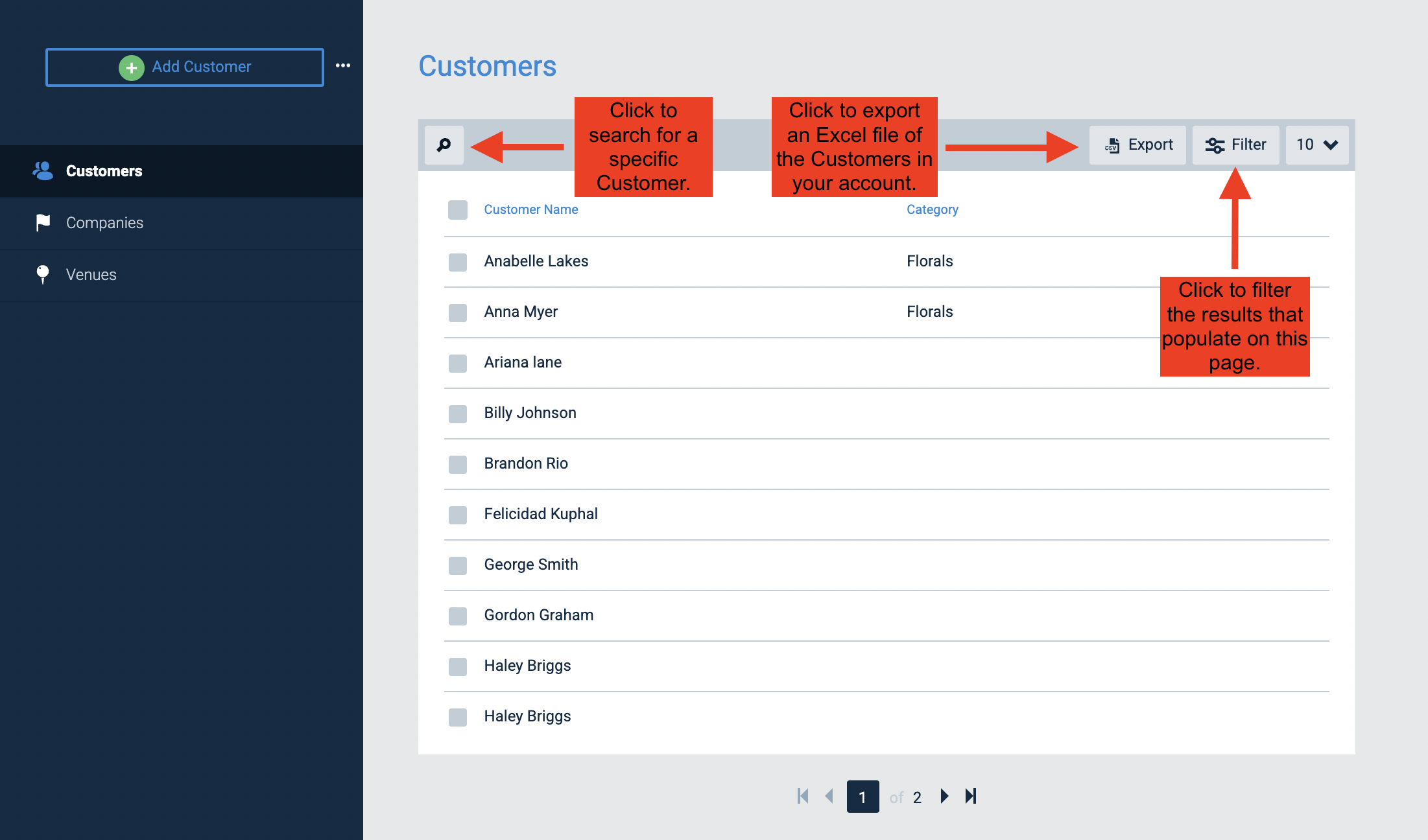The width and height of the screenshot is (1428, 840).
Task: Check the Anabelle Lakes row checkbox
Action: 458,262
